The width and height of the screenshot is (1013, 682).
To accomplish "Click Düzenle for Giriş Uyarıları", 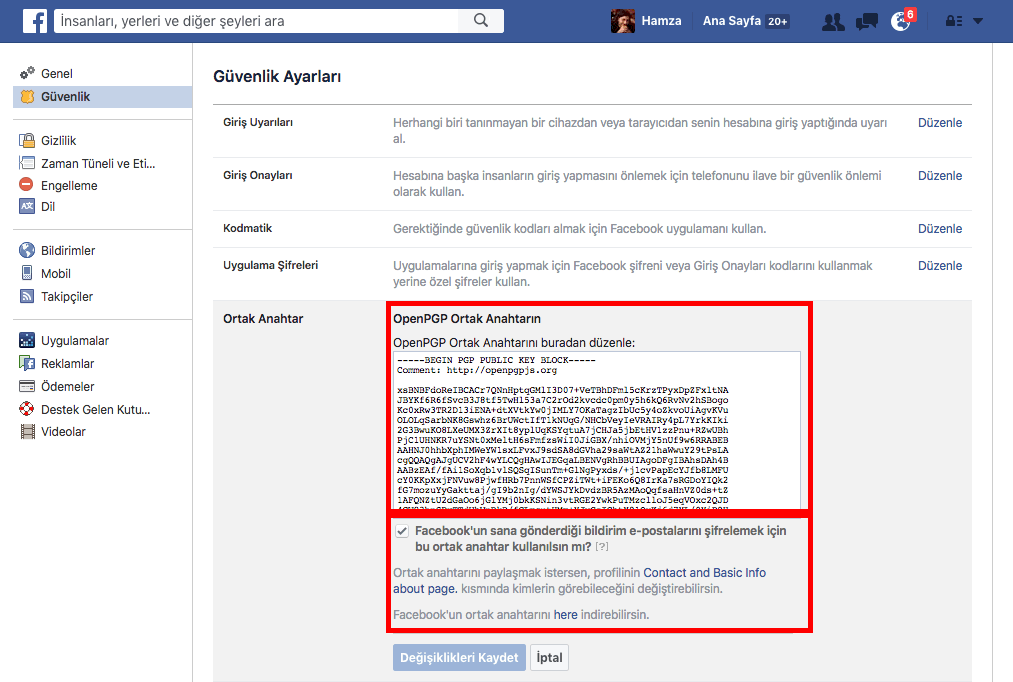I will [940, 123].
